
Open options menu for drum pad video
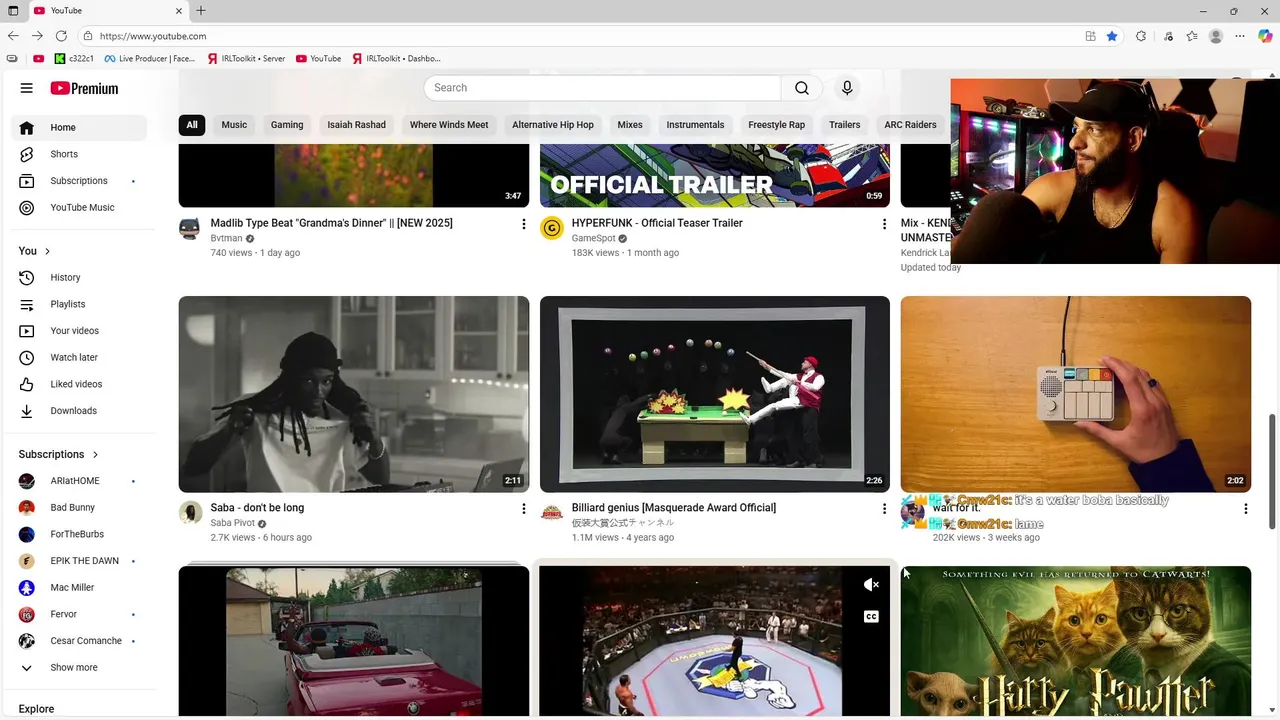(x=1245, y=509)
